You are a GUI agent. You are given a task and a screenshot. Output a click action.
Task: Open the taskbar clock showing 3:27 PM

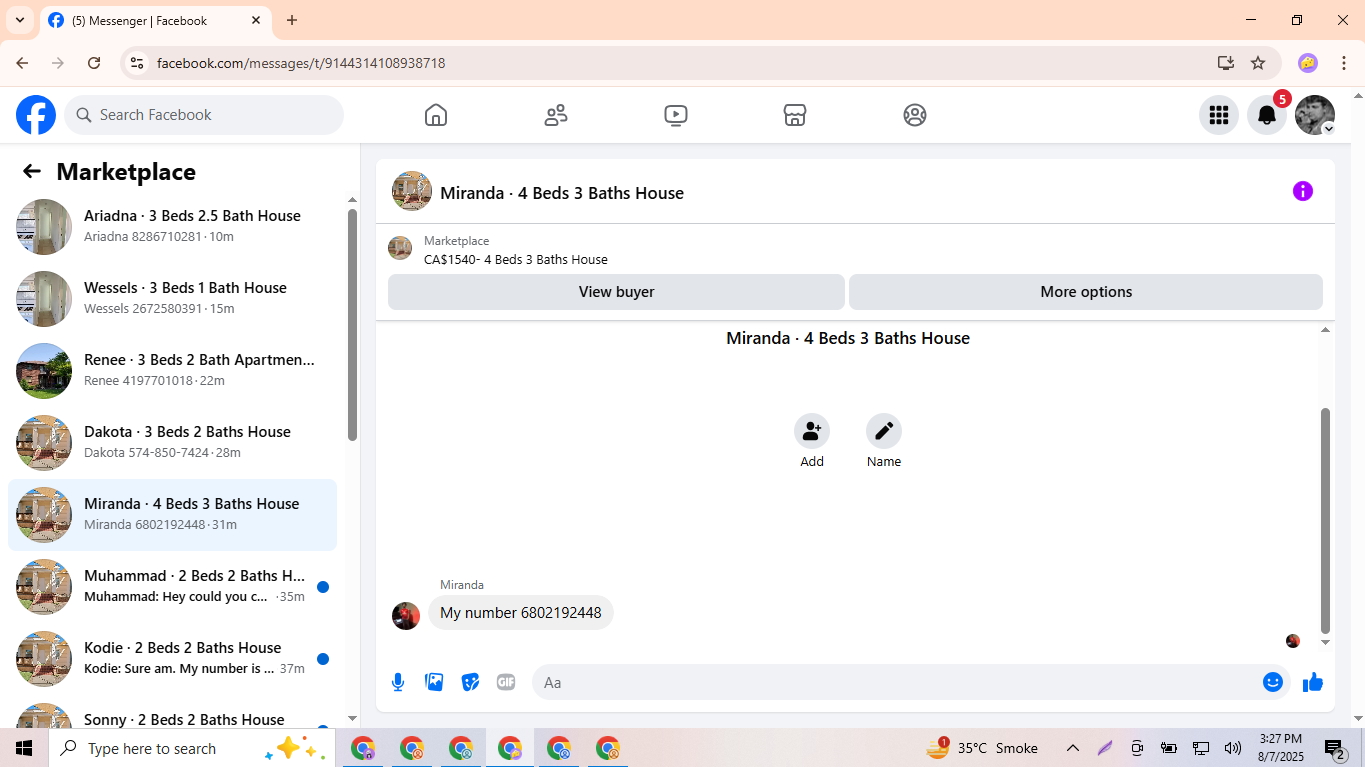click(x=1280, y=748)
